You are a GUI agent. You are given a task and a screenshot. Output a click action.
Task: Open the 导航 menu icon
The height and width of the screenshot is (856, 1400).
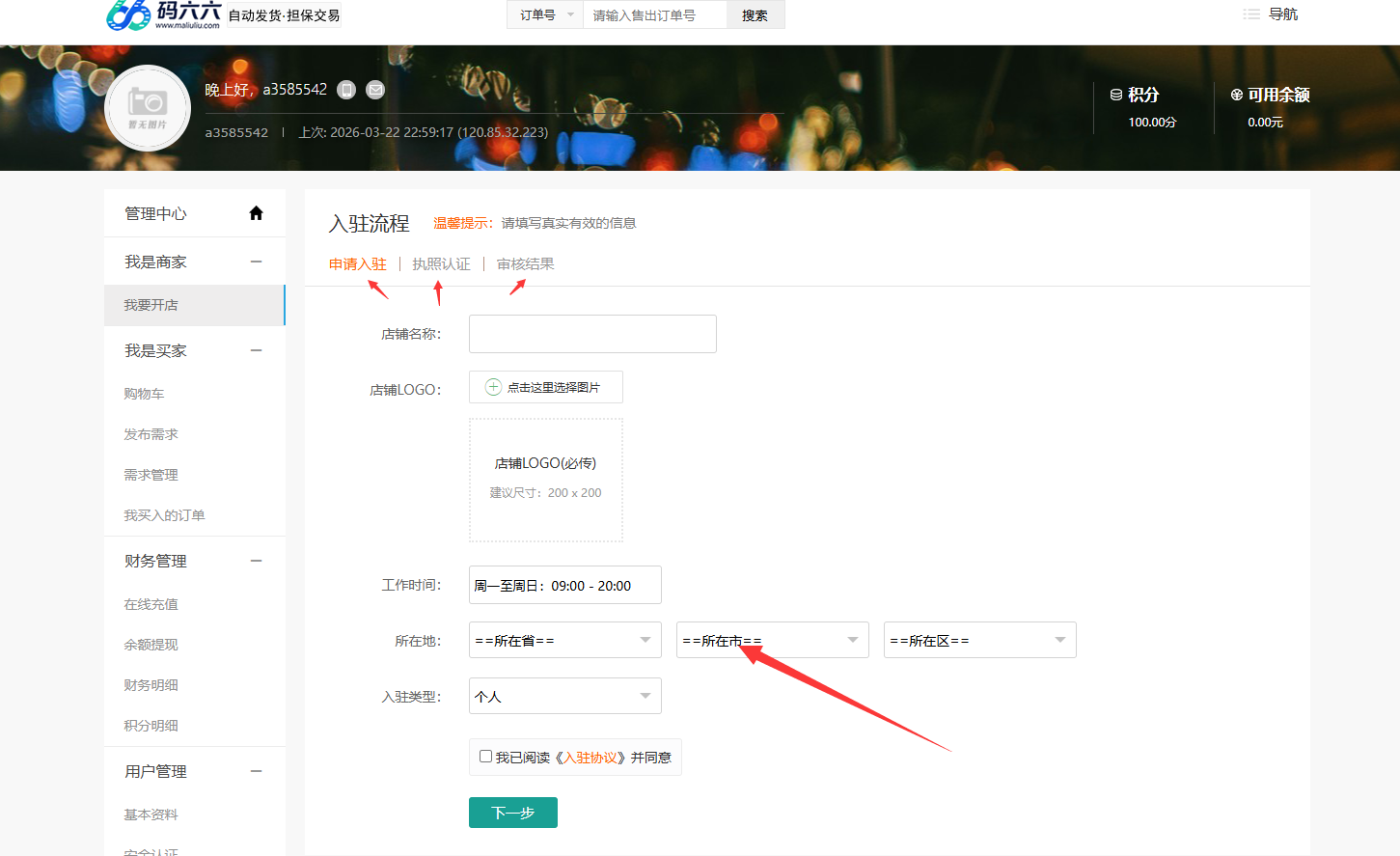pyautogui.click(x=1251, y=14)
